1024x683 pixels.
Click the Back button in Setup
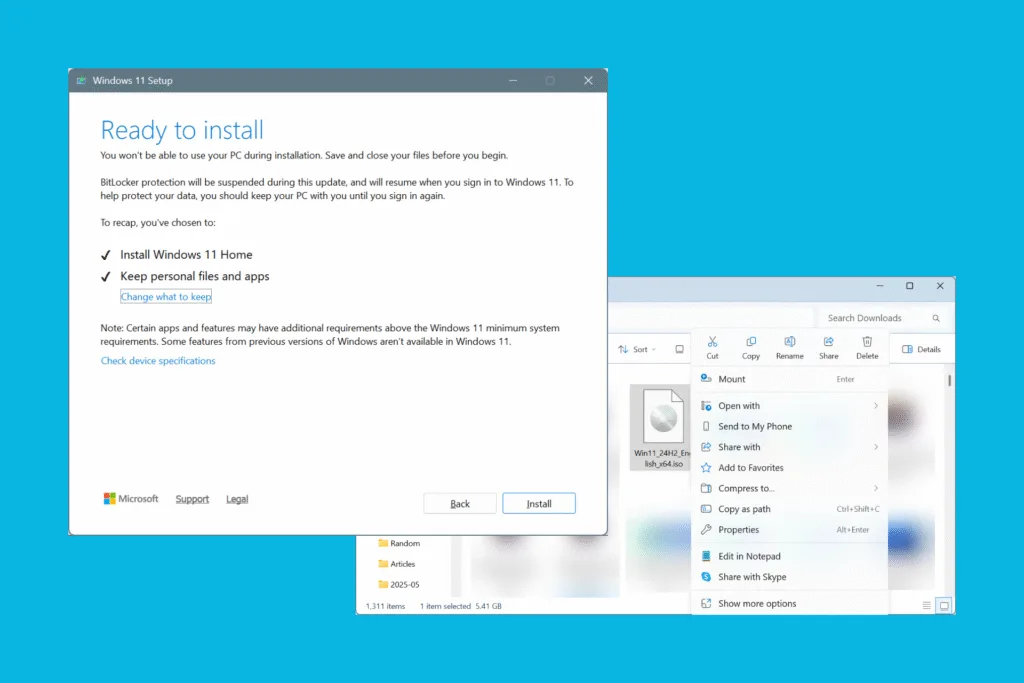tap(460, 503)
